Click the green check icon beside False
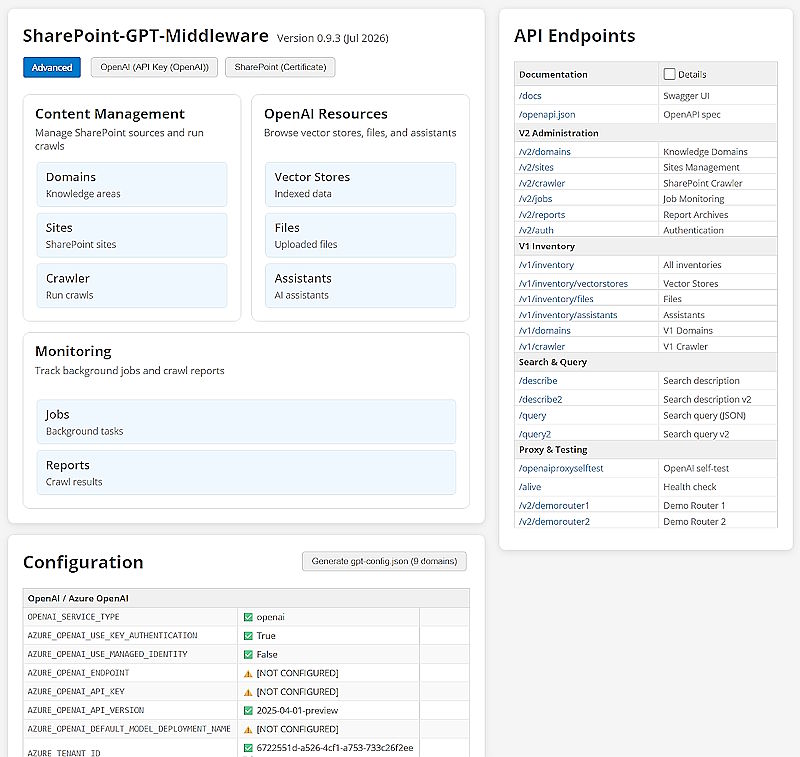 tap(248, 654)
